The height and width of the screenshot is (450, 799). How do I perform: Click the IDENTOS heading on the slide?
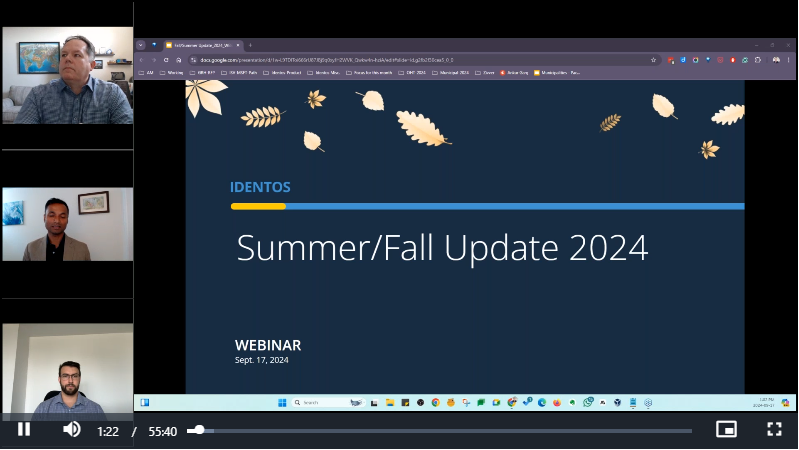pyautogui.click(x=260, y=187)
